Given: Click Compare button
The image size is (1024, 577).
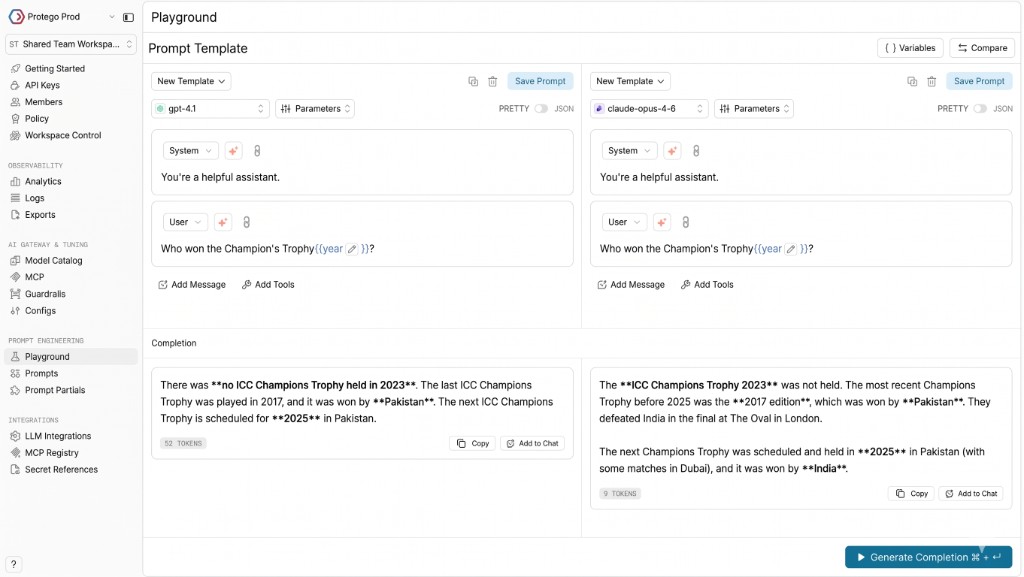Looking at the screenshot, I should point(982,48).
